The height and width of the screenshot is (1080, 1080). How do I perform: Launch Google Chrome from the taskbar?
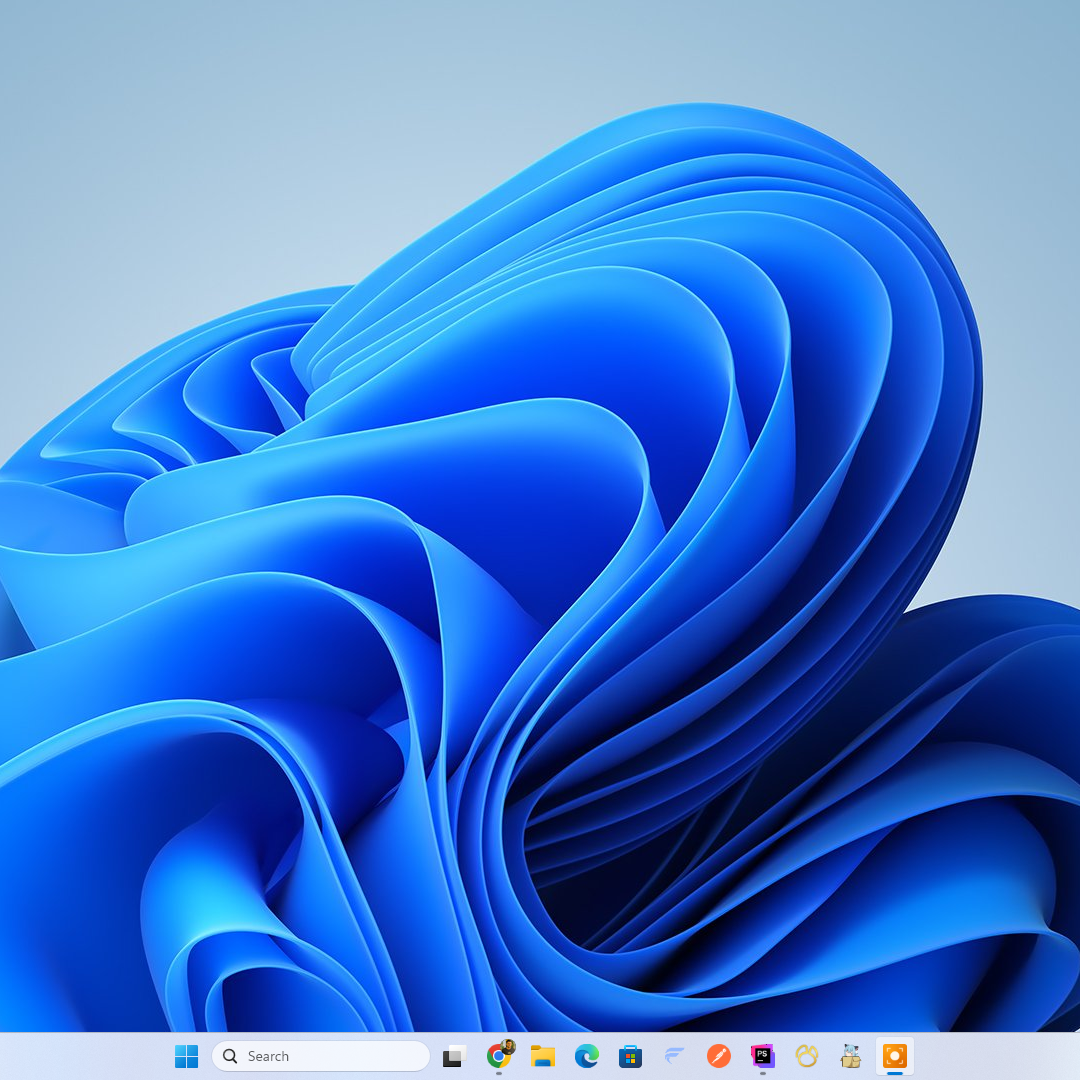pos(498,1057)
